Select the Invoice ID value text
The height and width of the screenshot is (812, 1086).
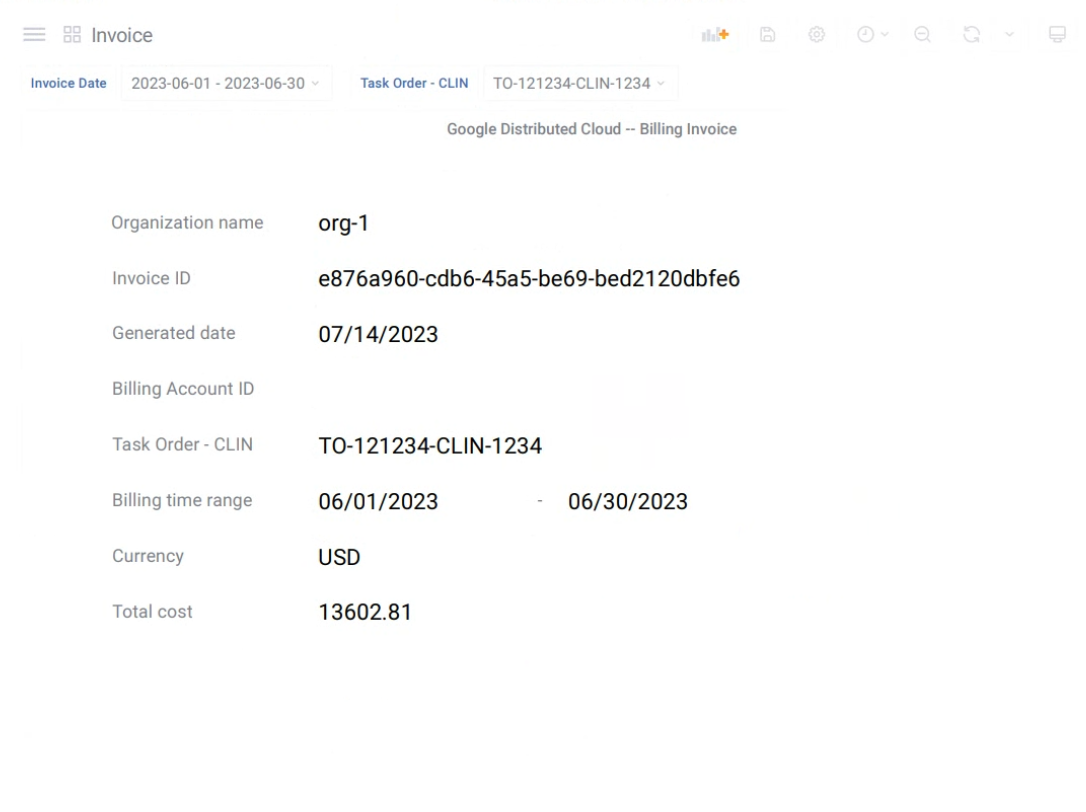528,279
